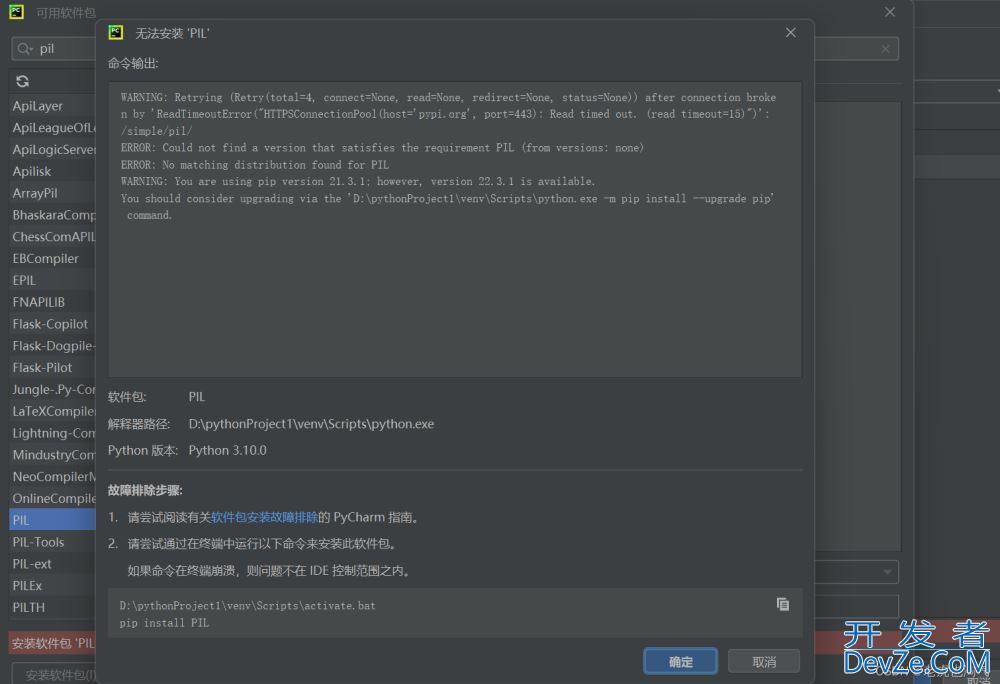Click the interpreter path python.exe value
Image resolution: width=1000 pixels, height=684 pixels.
tap(311, 424)
